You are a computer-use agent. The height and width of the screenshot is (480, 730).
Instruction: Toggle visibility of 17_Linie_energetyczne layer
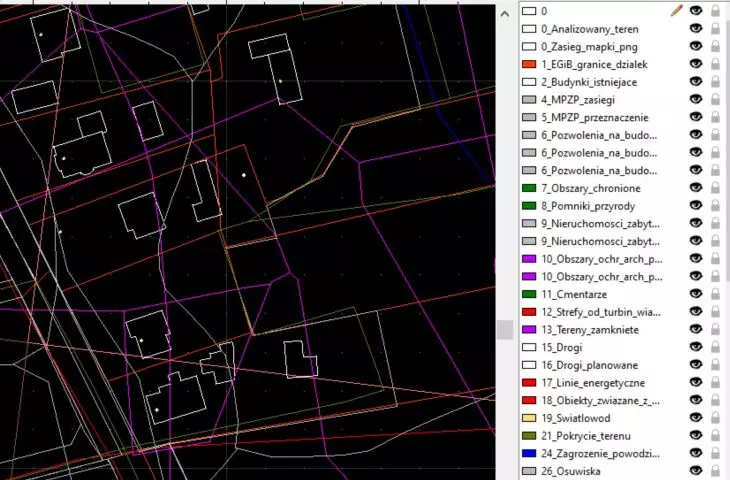pyautogui.click(x=696, y=382)
